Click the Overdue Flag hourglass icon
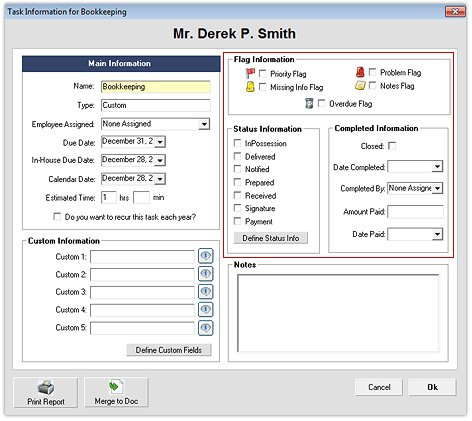The image size is (472, 421). tap(309, 103)
